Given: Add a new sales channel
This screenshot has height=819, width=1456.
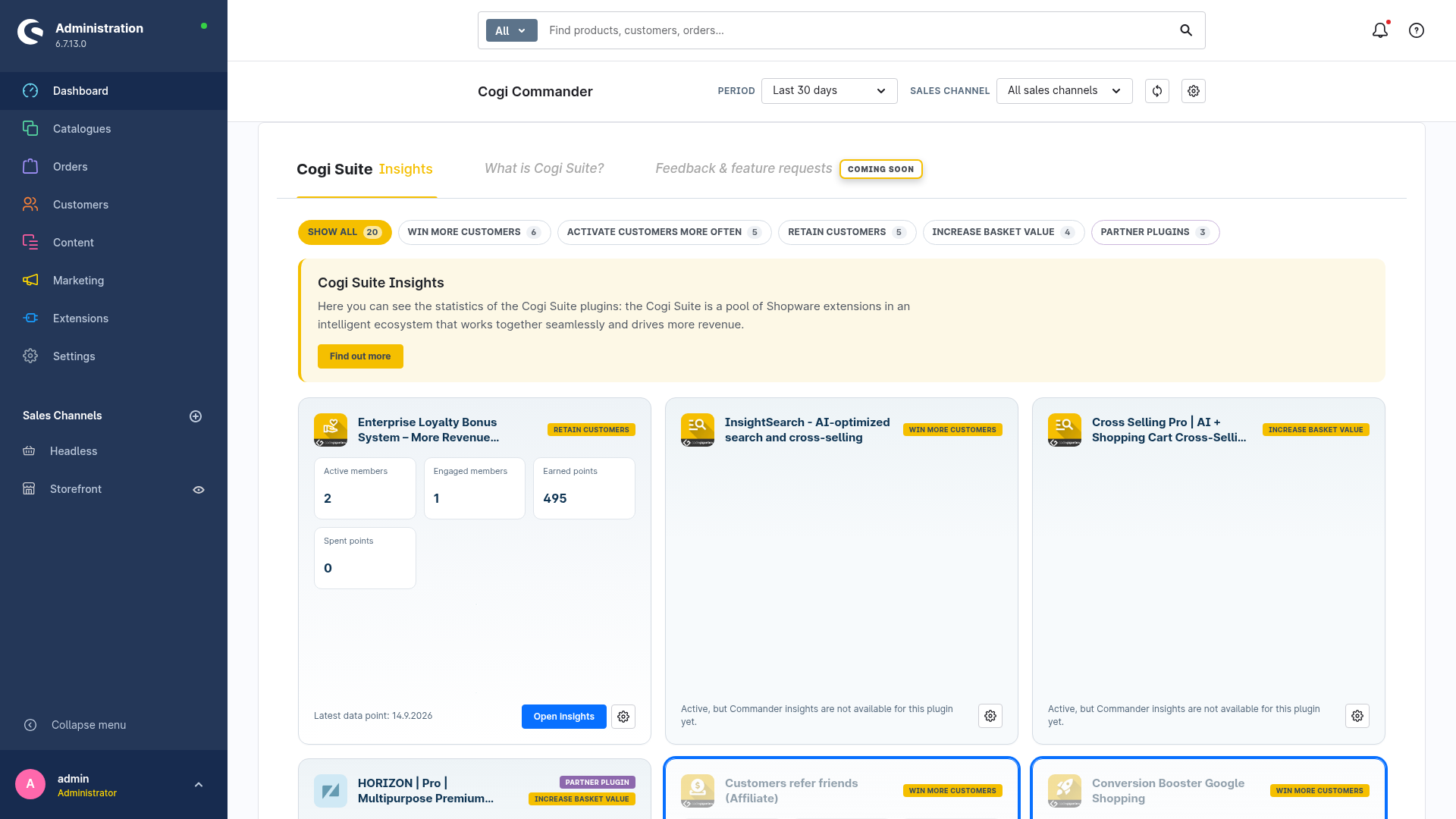Looking at the screenshot, I should click(x=196, y=416).
